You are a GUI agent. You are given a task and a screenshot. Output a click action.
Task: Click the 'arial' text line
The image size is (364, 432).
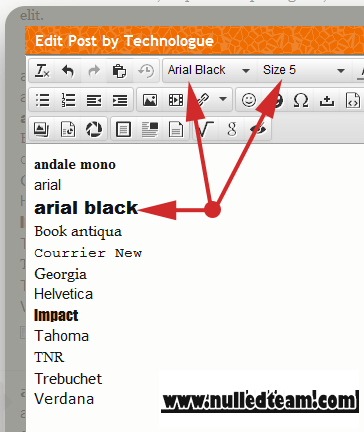click(48, 185)
